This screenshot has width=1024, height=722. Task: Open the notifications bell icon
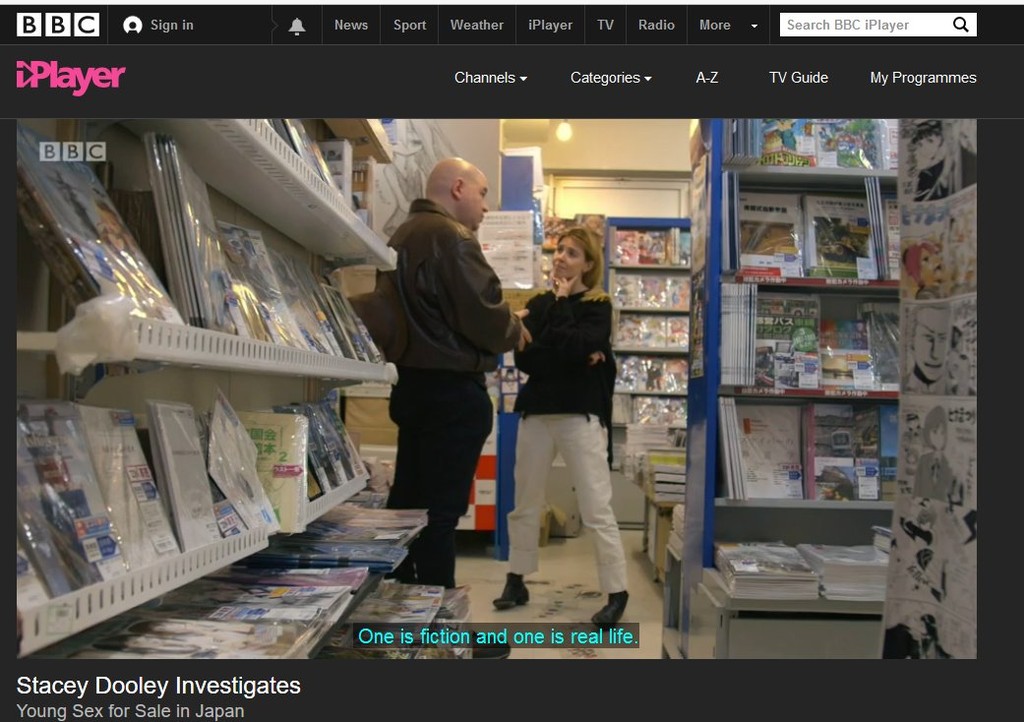click(x=297, y=25)
